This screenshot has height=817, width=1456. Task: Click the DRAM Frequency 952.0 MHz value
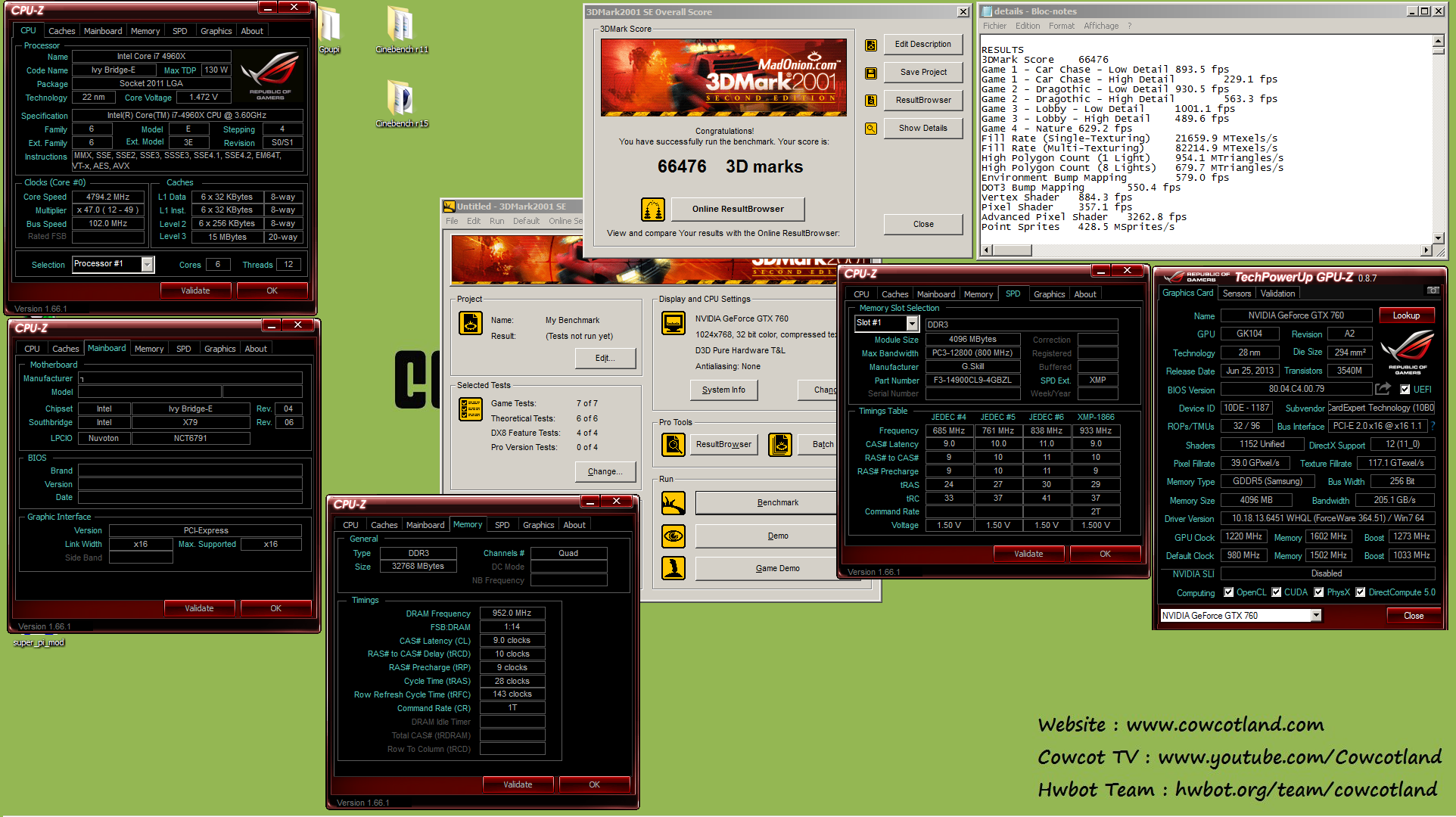pos(512,614)
